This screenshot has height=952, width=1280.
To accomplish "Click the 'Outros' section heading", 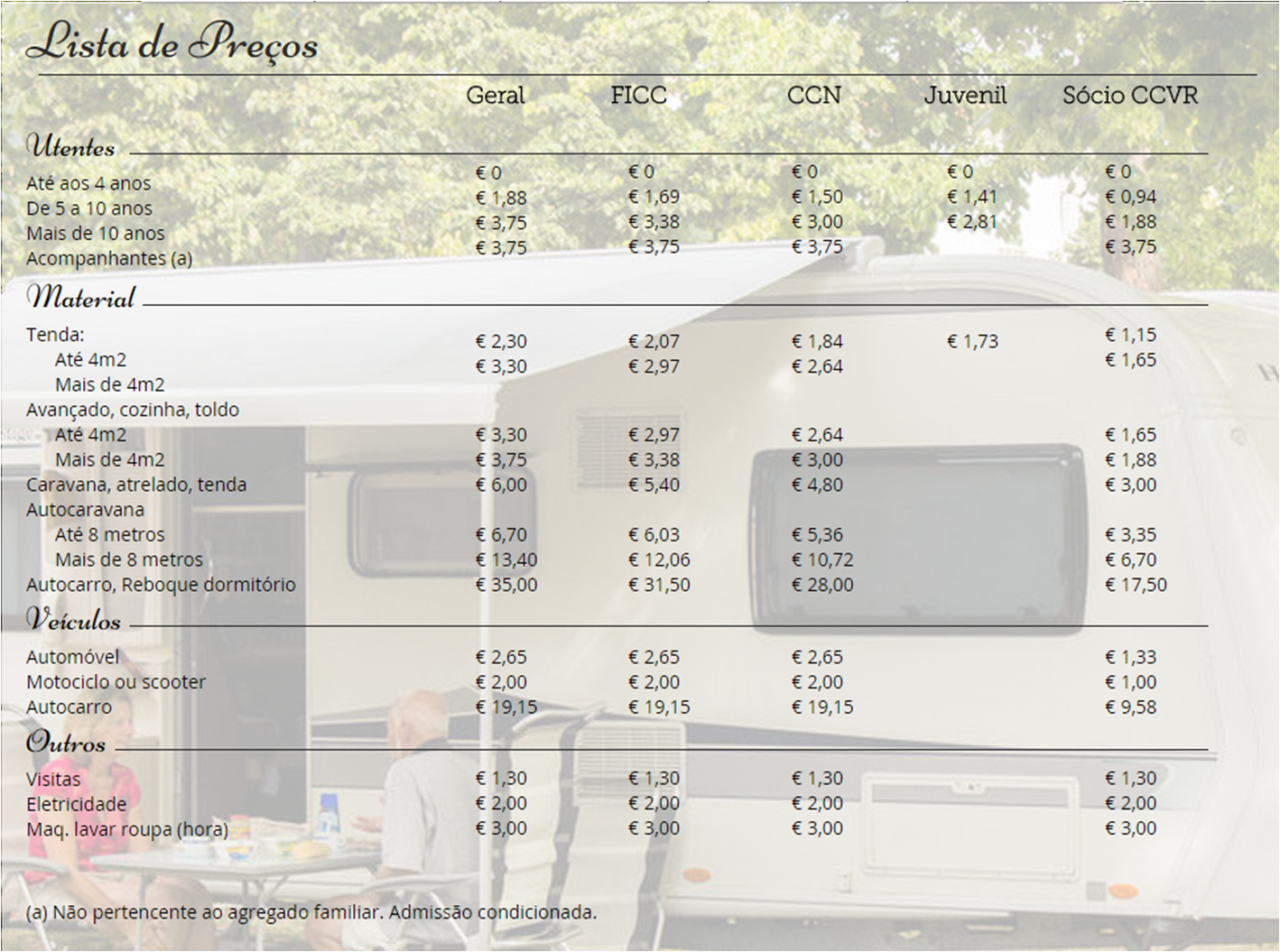I will click(x=66, y=742).
